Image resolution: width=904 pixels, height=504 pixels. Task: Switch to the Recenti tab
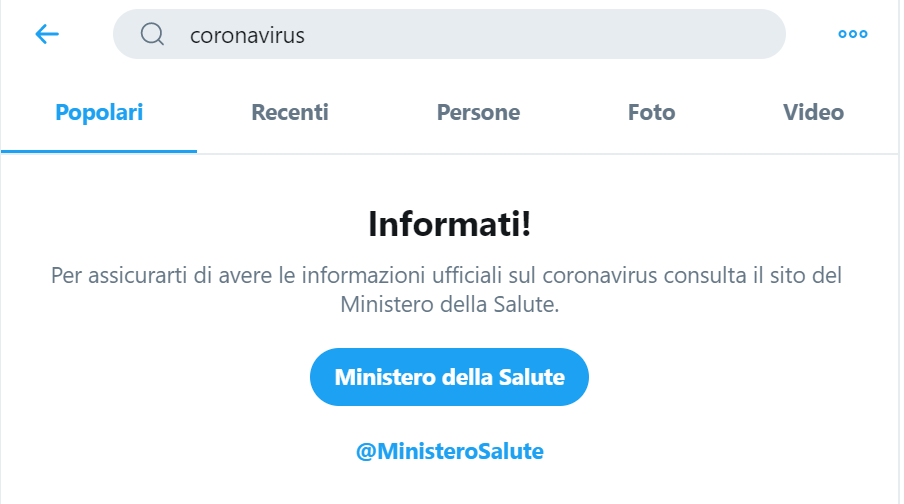(x=290, y=112)
